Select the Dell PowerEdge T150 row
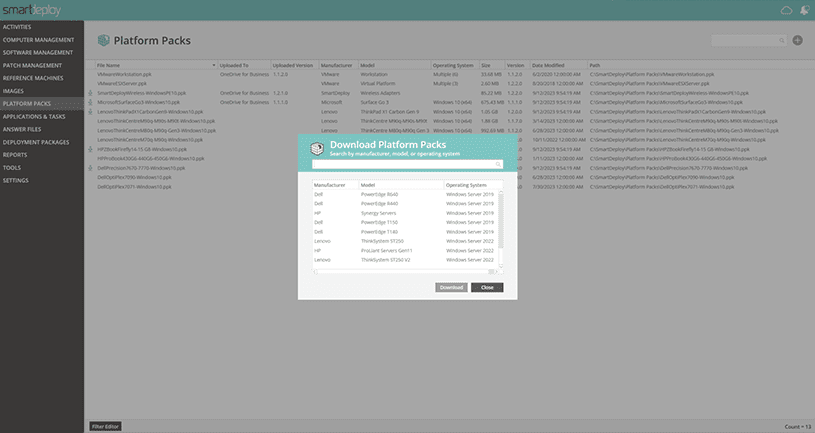The image size is (815, 433). 405,222
